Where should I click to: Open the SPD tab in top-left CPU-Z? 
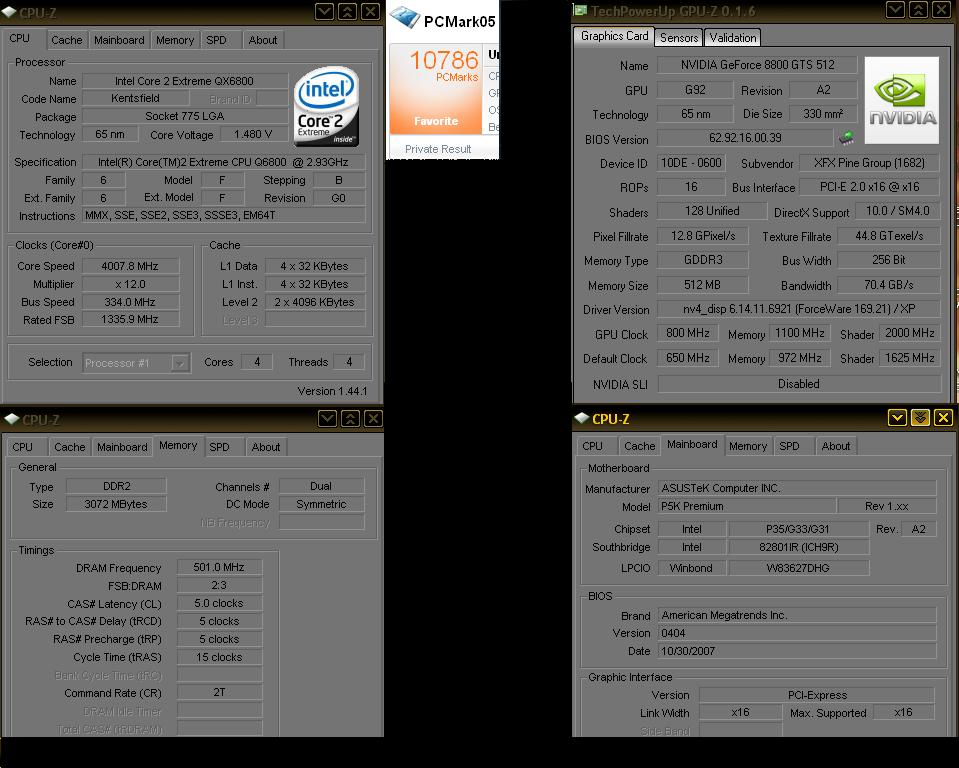(216, 40)
